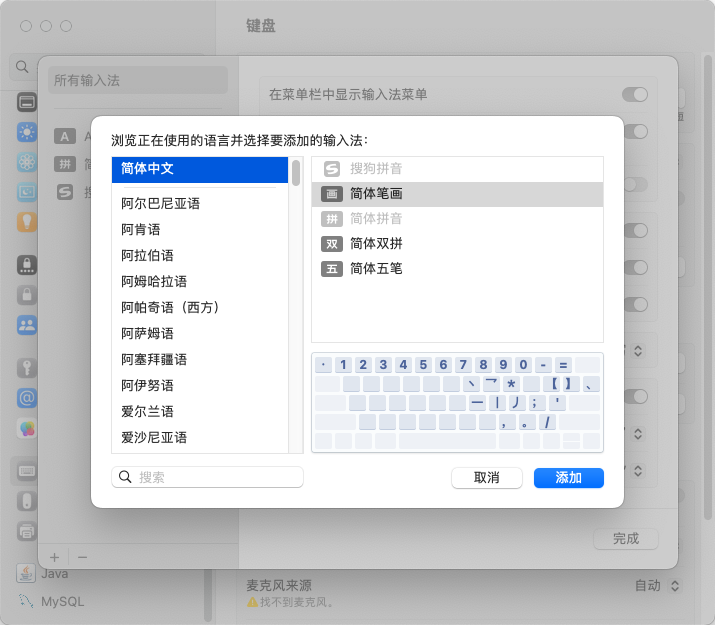Select 爱尔兰语 language

click(x=147, y=411)
